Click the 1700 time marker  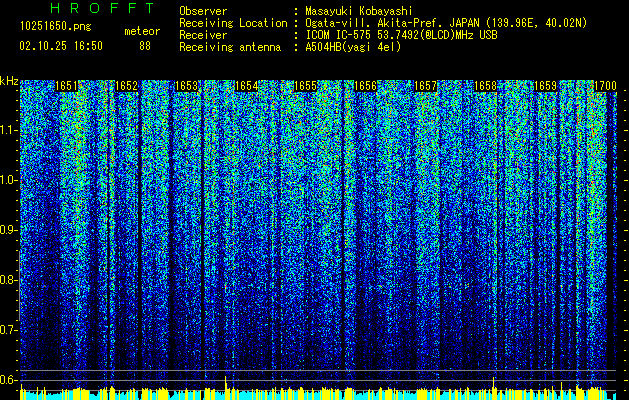coord(605,86)
